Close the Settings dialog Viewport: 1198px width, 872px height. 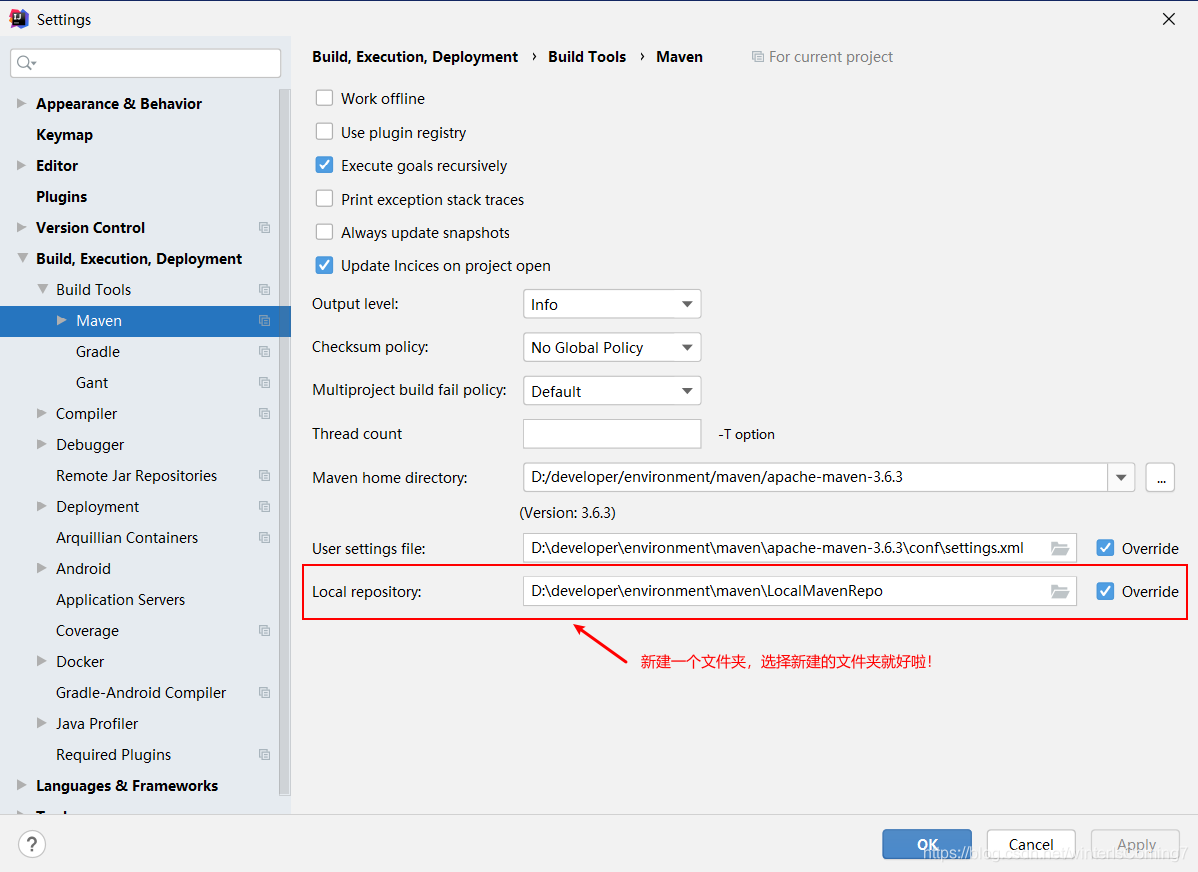point(1169,19)
